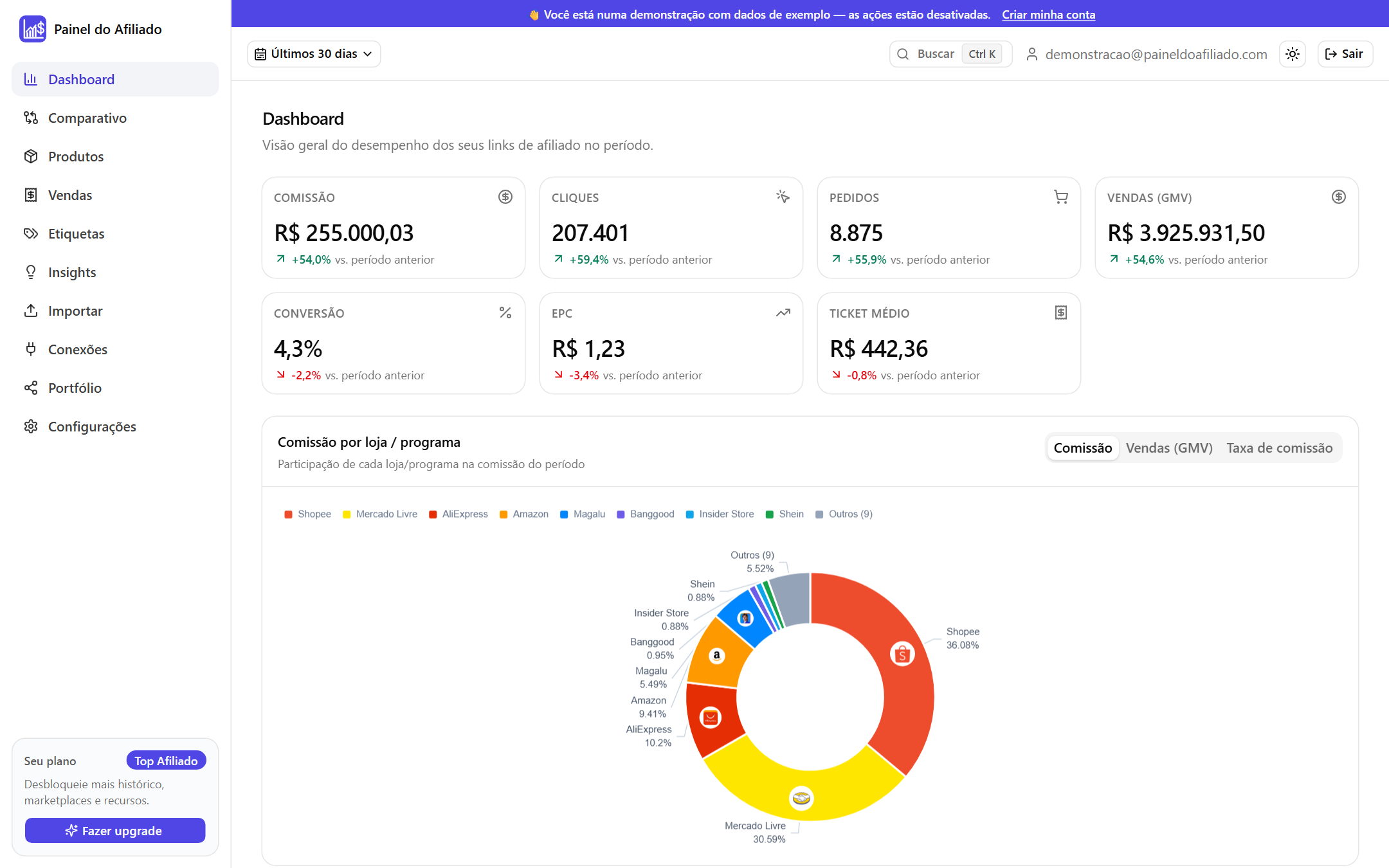
Task: Toggle Mercado Livre series in chart legend
Action: [x=380, y=514]
